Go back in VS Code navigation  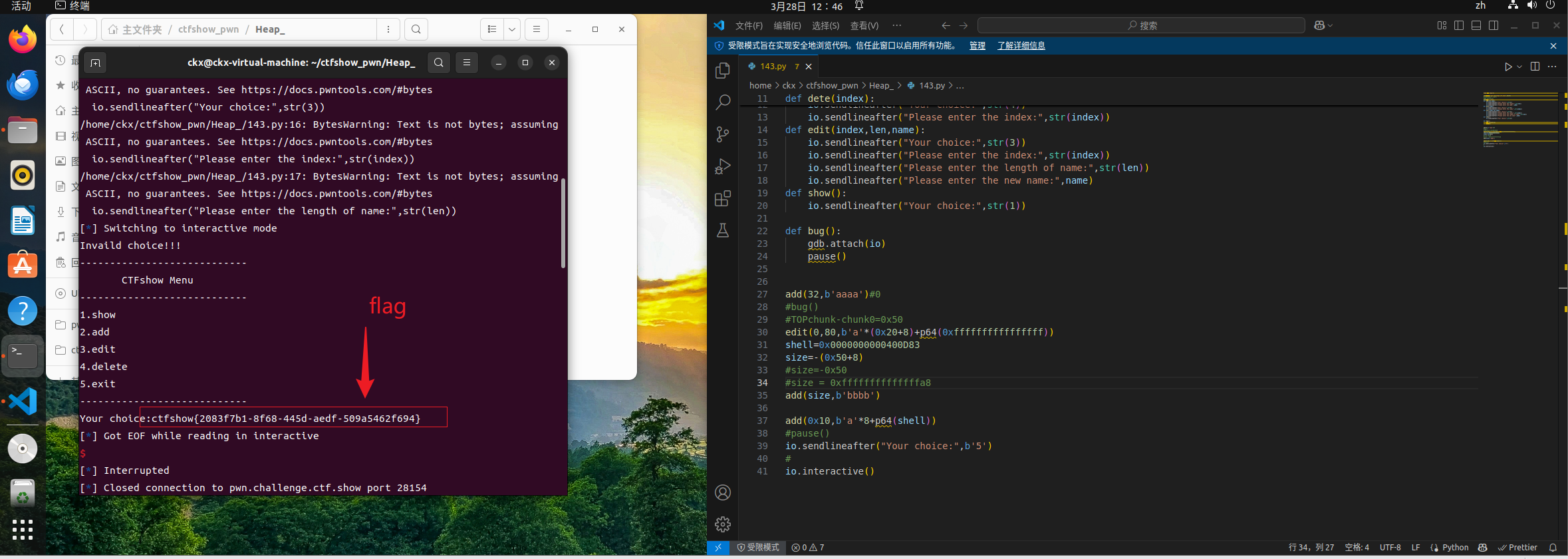[946, 25]
